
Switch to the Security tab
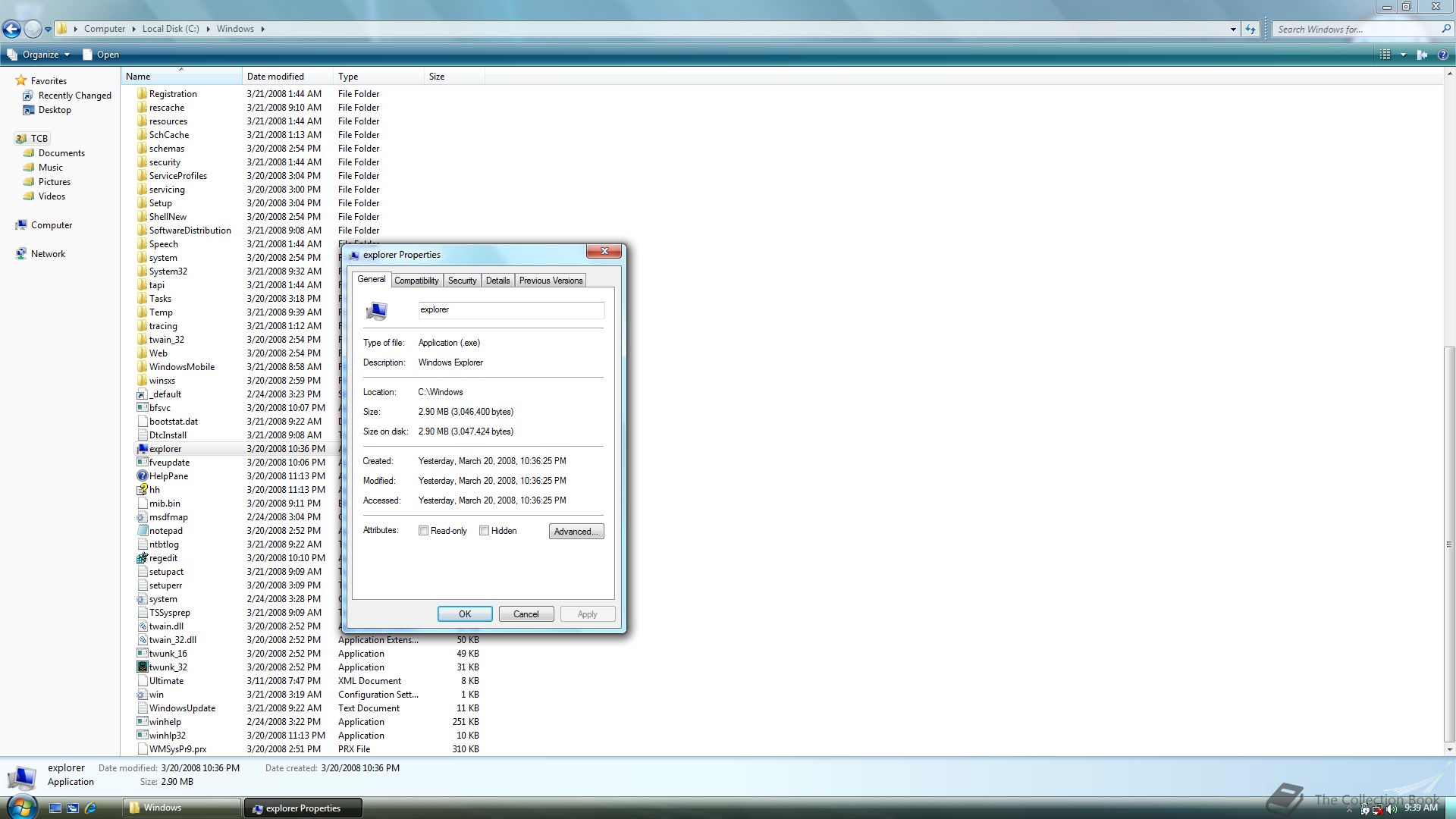click(462, 281)
